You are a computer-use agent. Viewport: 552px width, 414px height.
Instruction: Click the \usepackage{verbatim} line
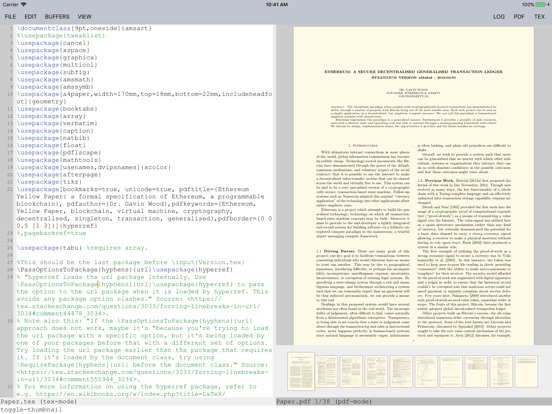pos(57,124)
